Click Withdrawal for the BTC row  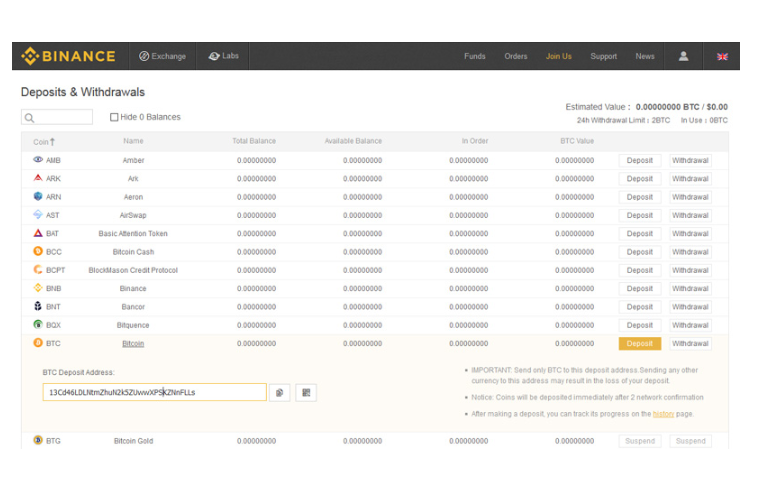[690, 344]
